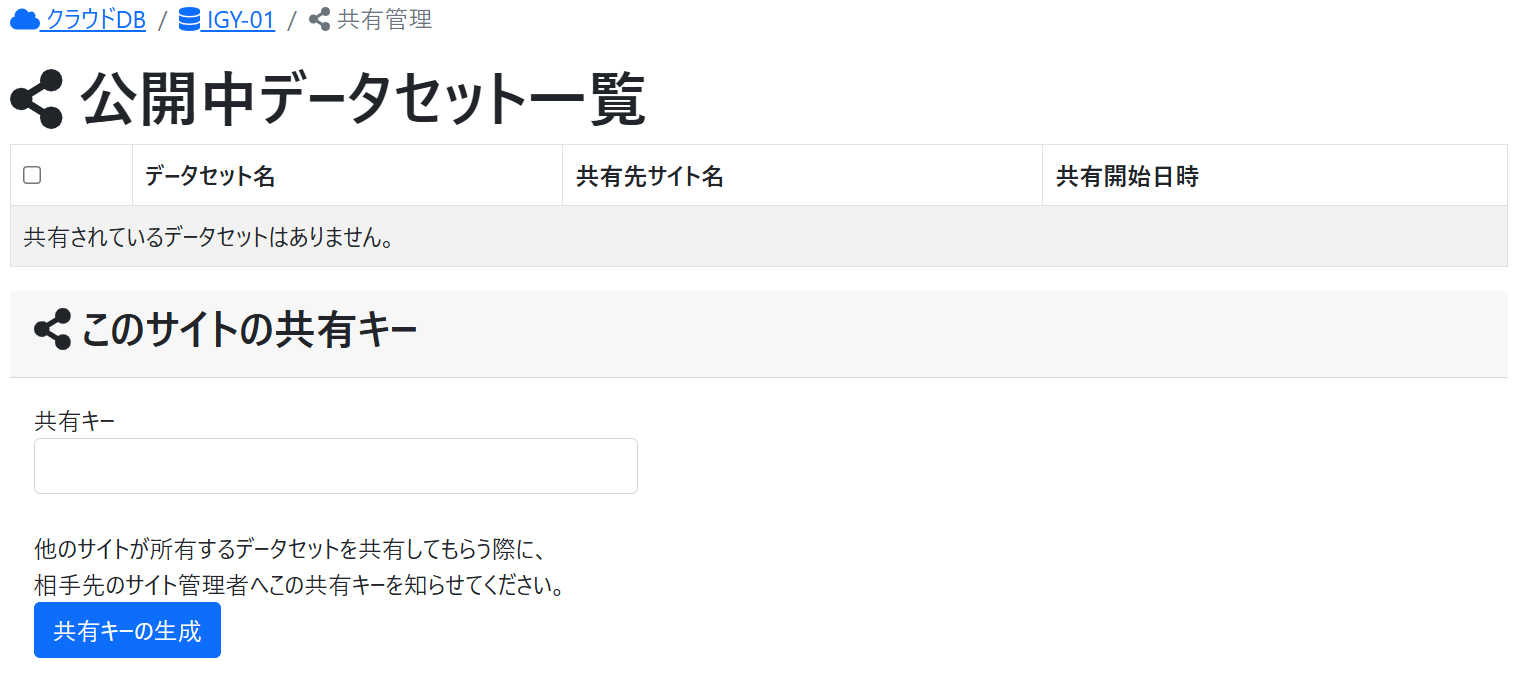The height and width of the screenshot is (682, 1533).
Task: Click the 共有されているデータセットはありません row
Action: (208, 237)
